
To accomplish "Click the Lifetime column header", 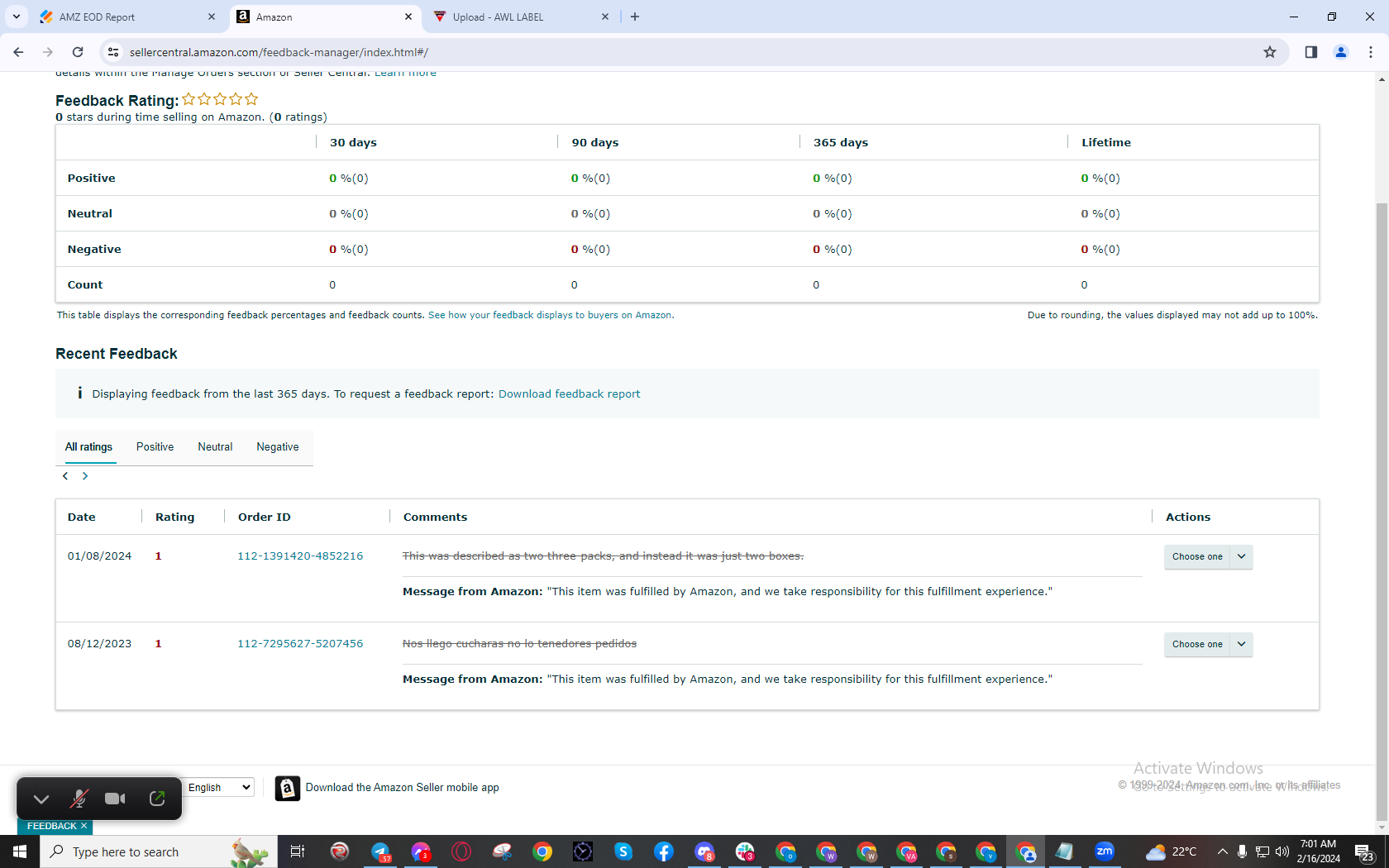I will click(x=1106, y=143).
